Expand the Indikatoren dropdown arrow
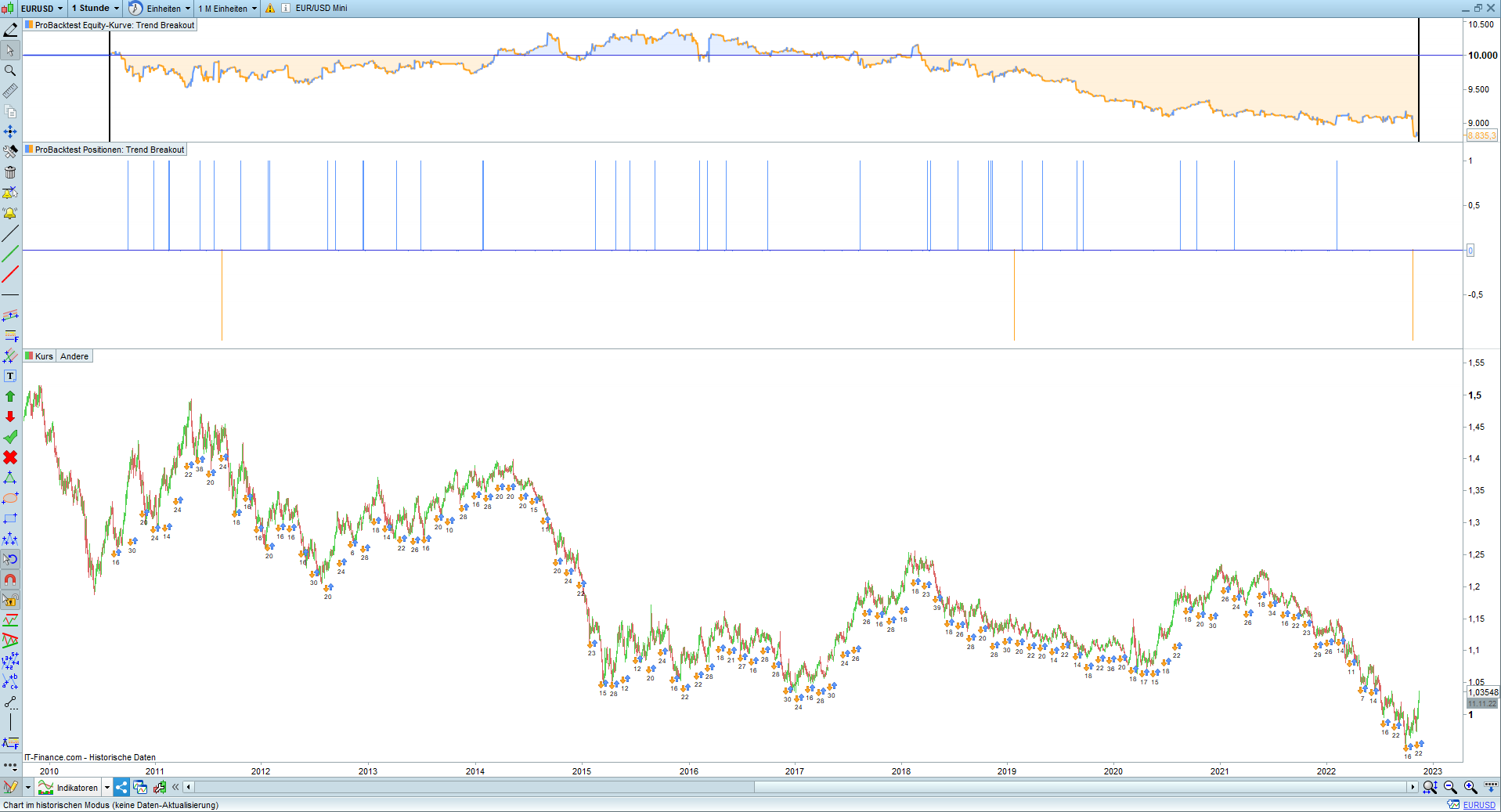 coord(107,788)
